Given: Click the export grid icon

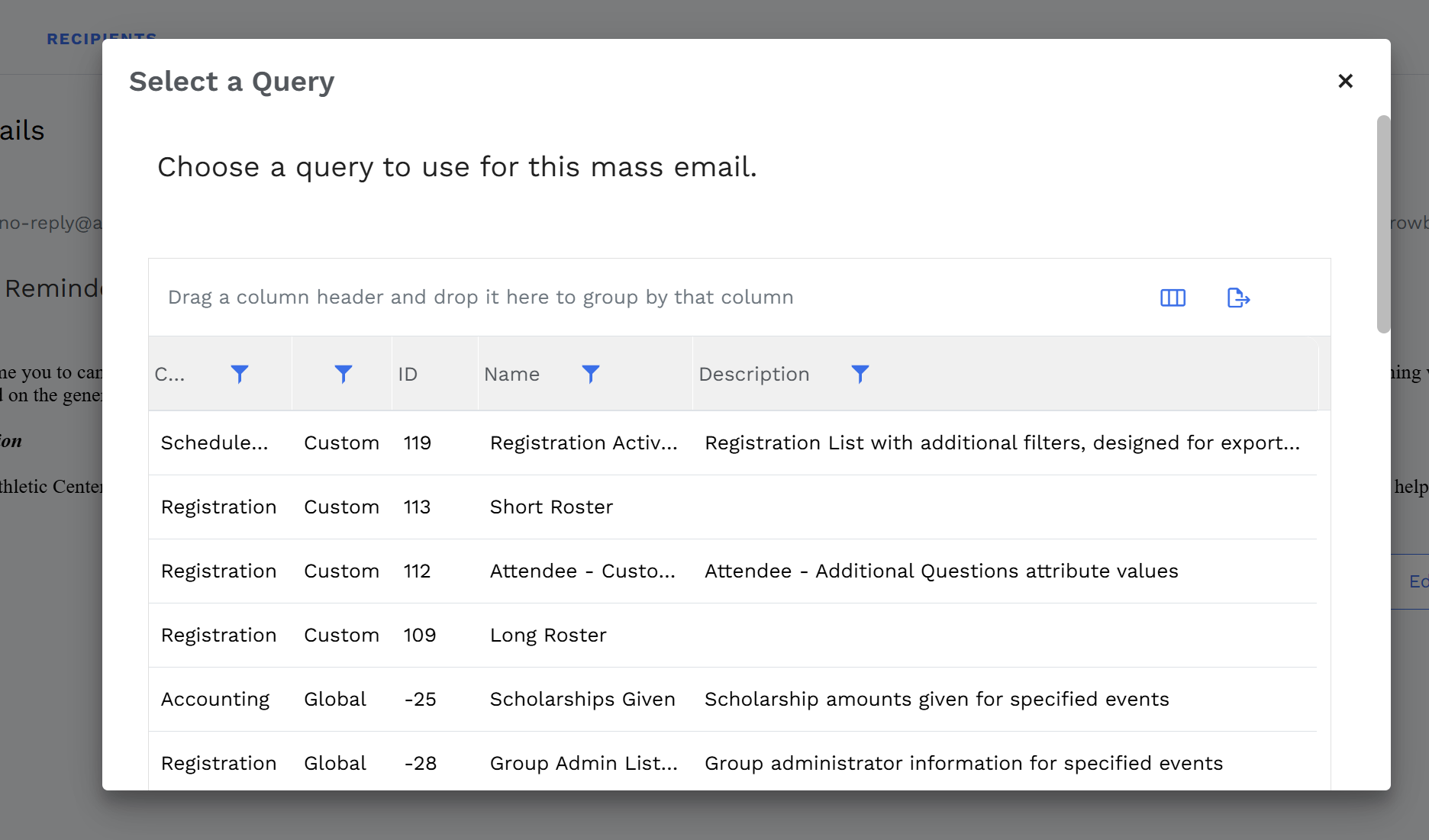Looking at the screenshot, I should point(1238,298).
